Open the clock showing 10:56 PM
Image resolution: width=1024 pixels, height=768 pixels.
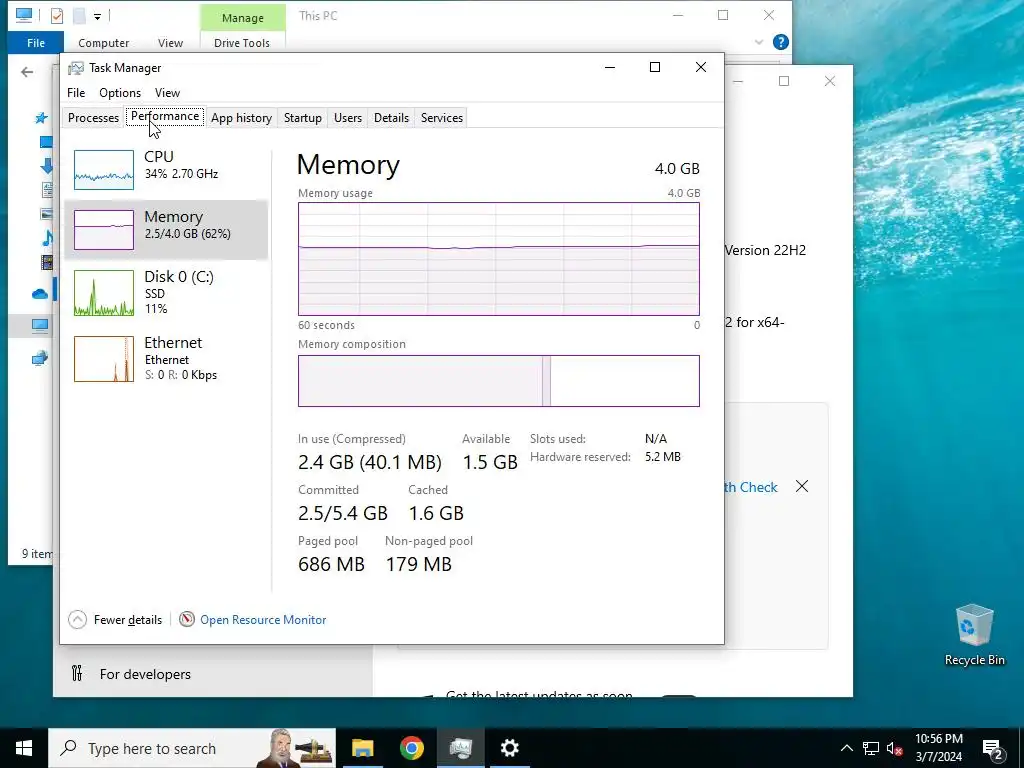pyautogui.click(x=938, y=748)
